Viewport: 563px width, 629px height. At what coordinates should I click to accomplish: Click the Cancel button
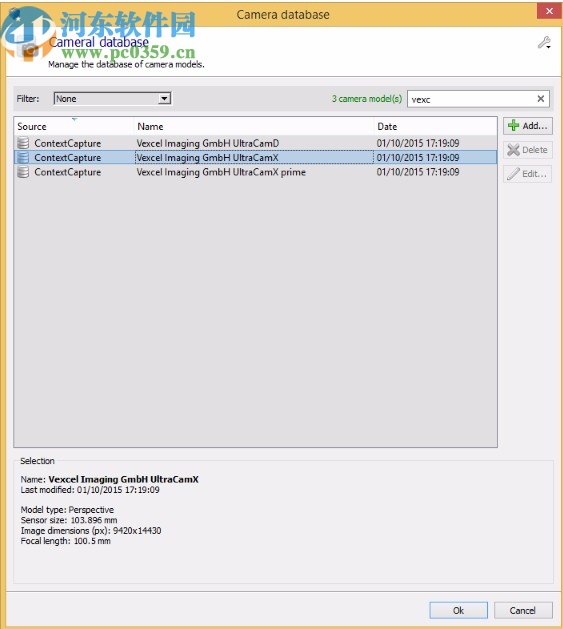pyautogui.click(x=523, y=610)
